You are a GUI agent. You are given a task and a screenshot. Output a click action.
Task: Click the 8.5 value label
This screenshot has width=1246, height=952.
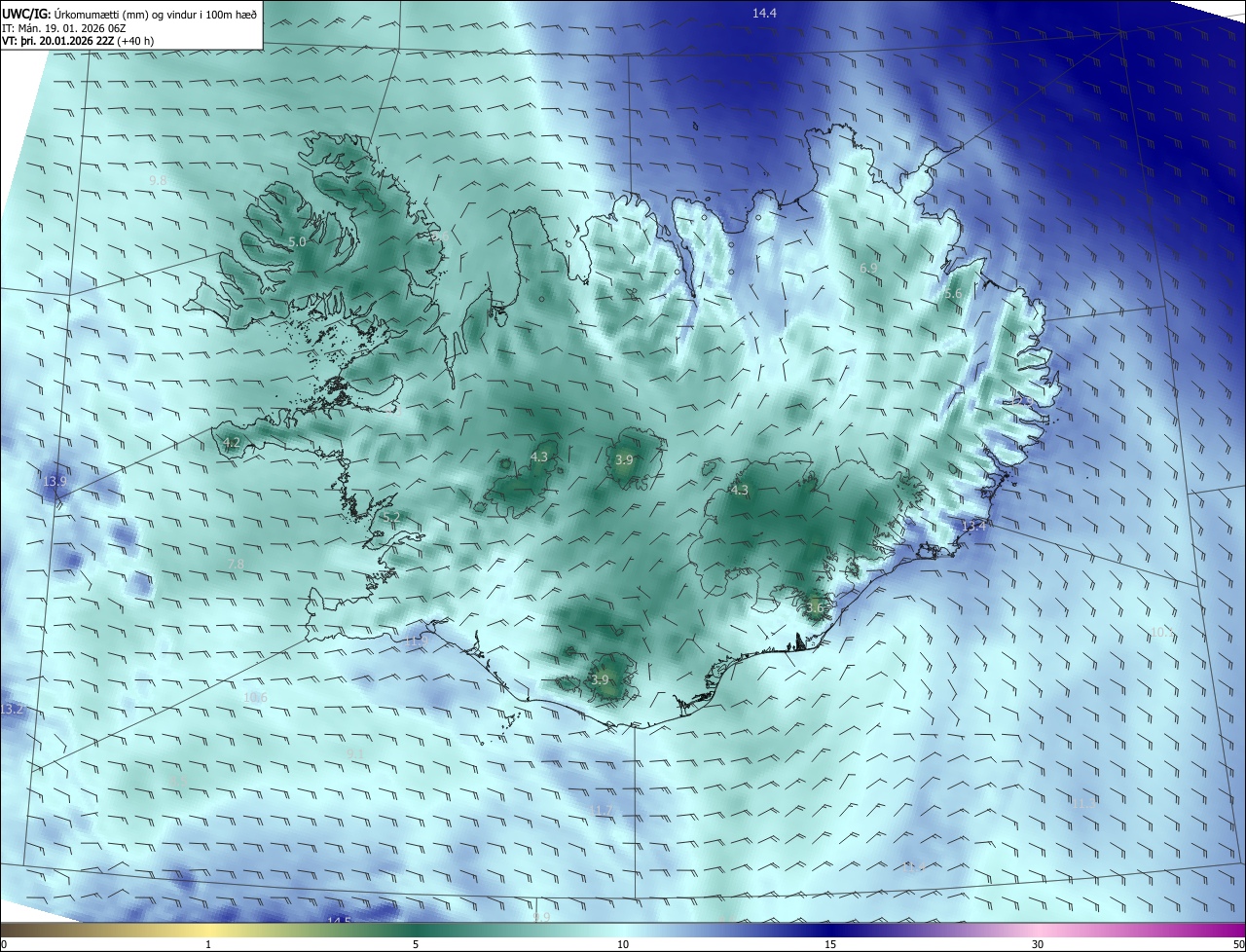coord(177,782)
